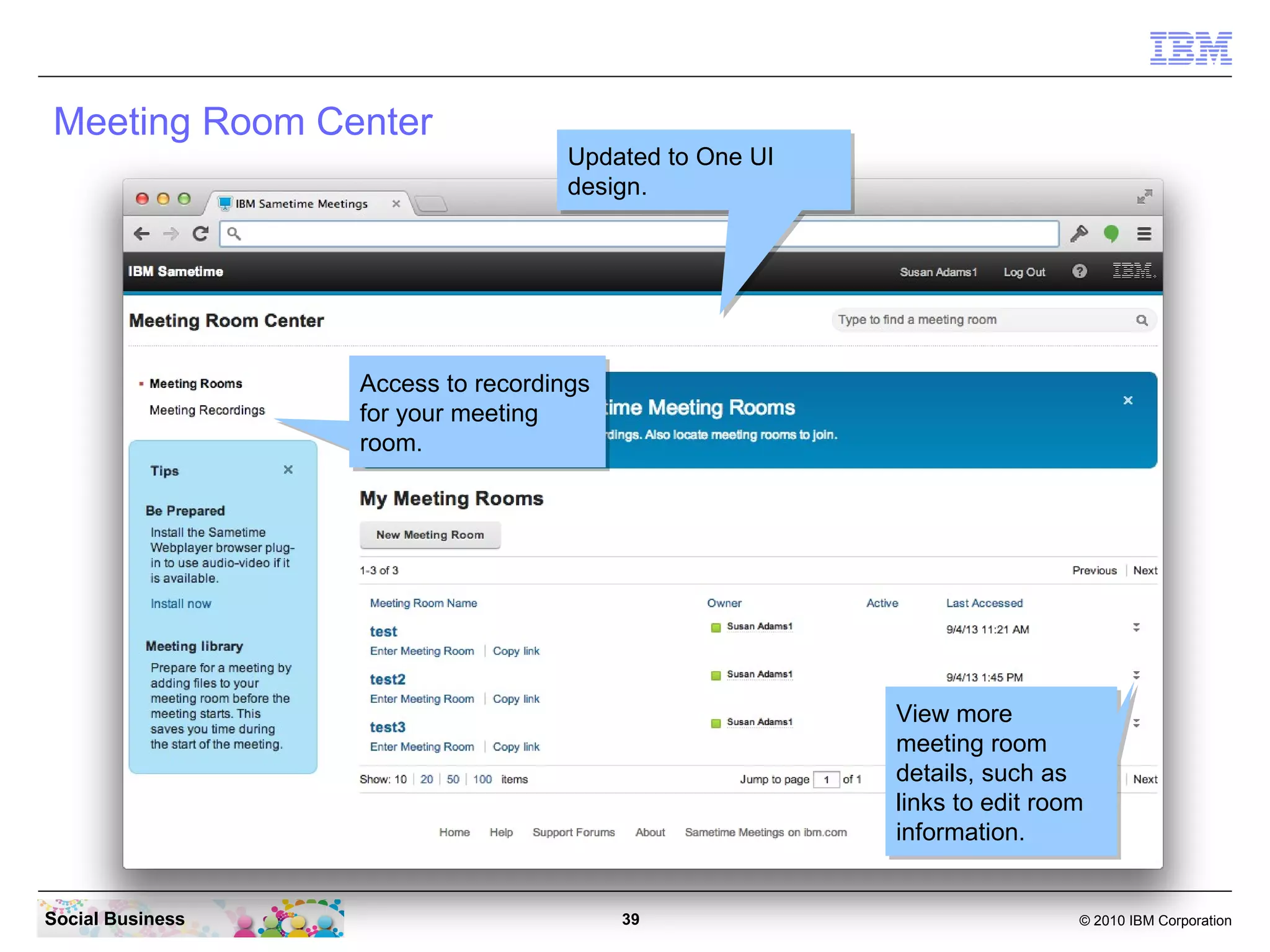
Task: Close the IBM Sametime Meetings tab
Action: point(396,204)
